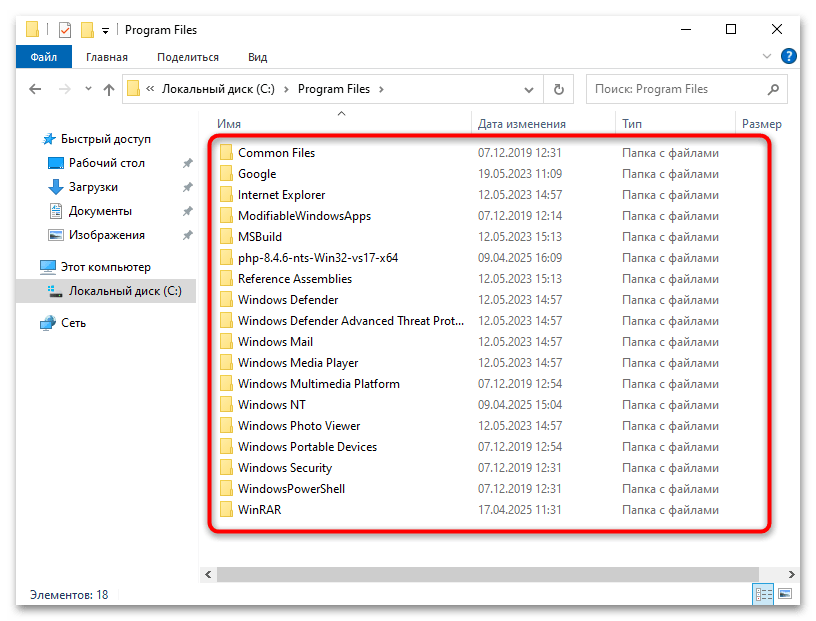Refresh the folder with the refresh icon
This screenshot has width=816, height=621.
pyautogui.click(x=558, y=90)
